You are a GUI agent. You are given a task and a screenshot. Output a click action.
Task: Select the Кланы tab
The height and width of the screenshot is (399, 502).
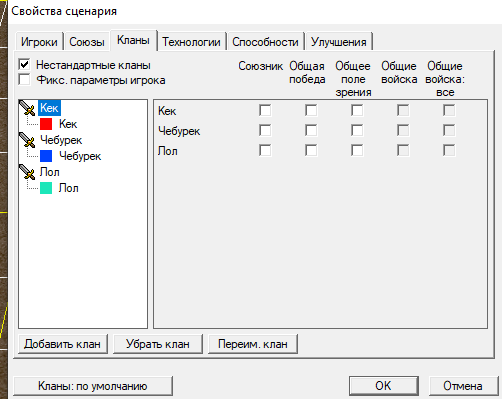(133, 40)
